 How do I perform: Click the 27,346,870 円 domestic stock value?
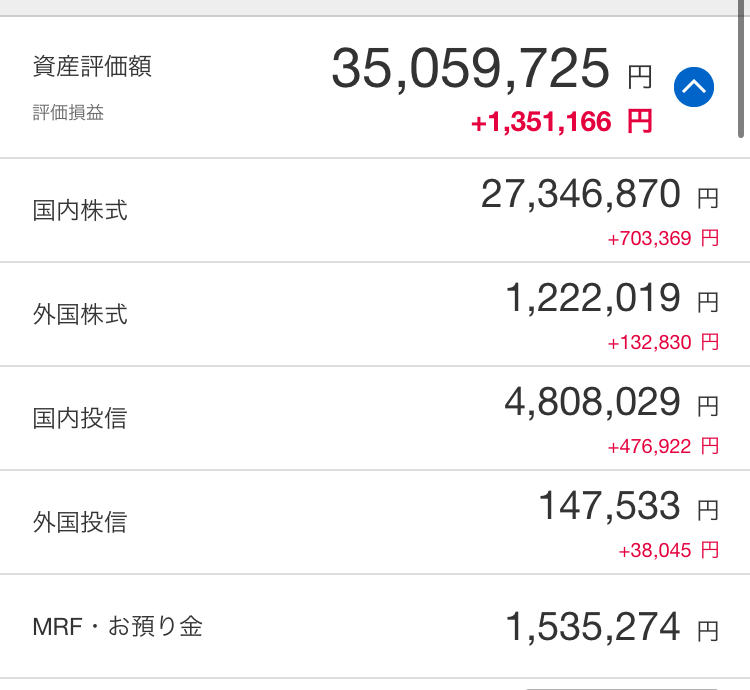(600, 194)
